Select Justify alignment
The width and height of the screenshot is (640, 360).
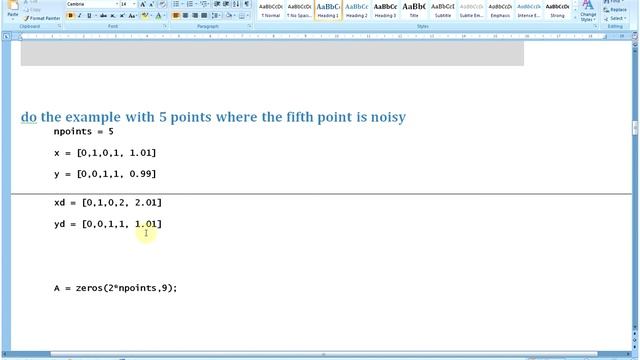pyautogui.click(x=204, y=16)
